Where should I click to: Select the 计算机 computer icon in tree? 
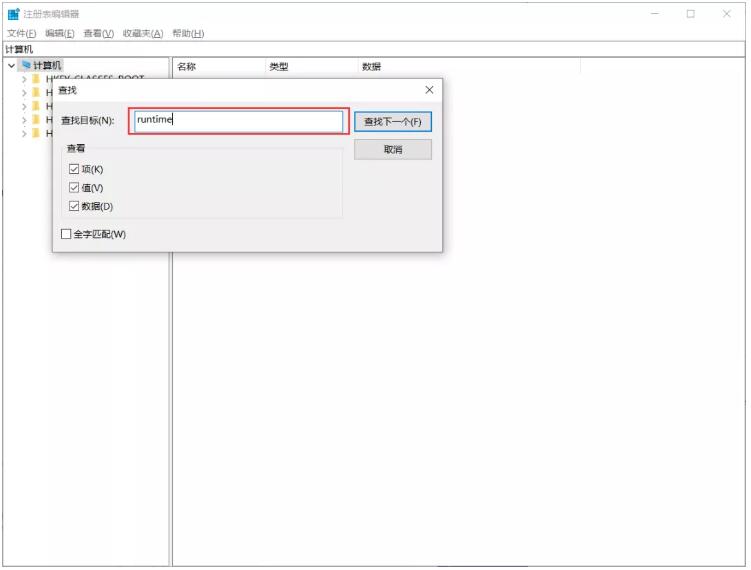click(26, 65)
